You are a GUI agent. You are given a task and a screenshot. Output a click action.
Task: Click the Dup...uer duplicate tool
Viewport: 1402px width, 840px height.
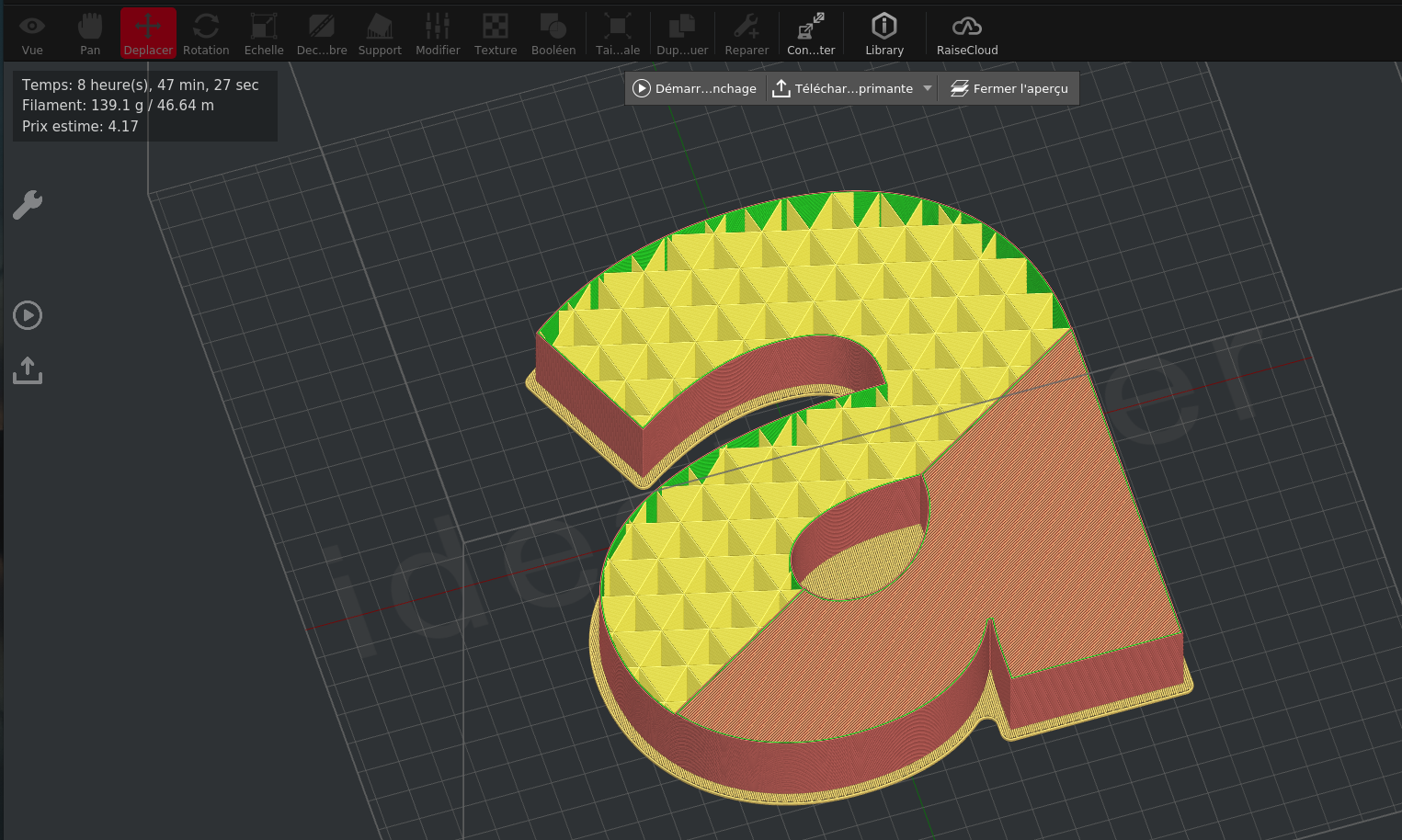pos(682,34)
